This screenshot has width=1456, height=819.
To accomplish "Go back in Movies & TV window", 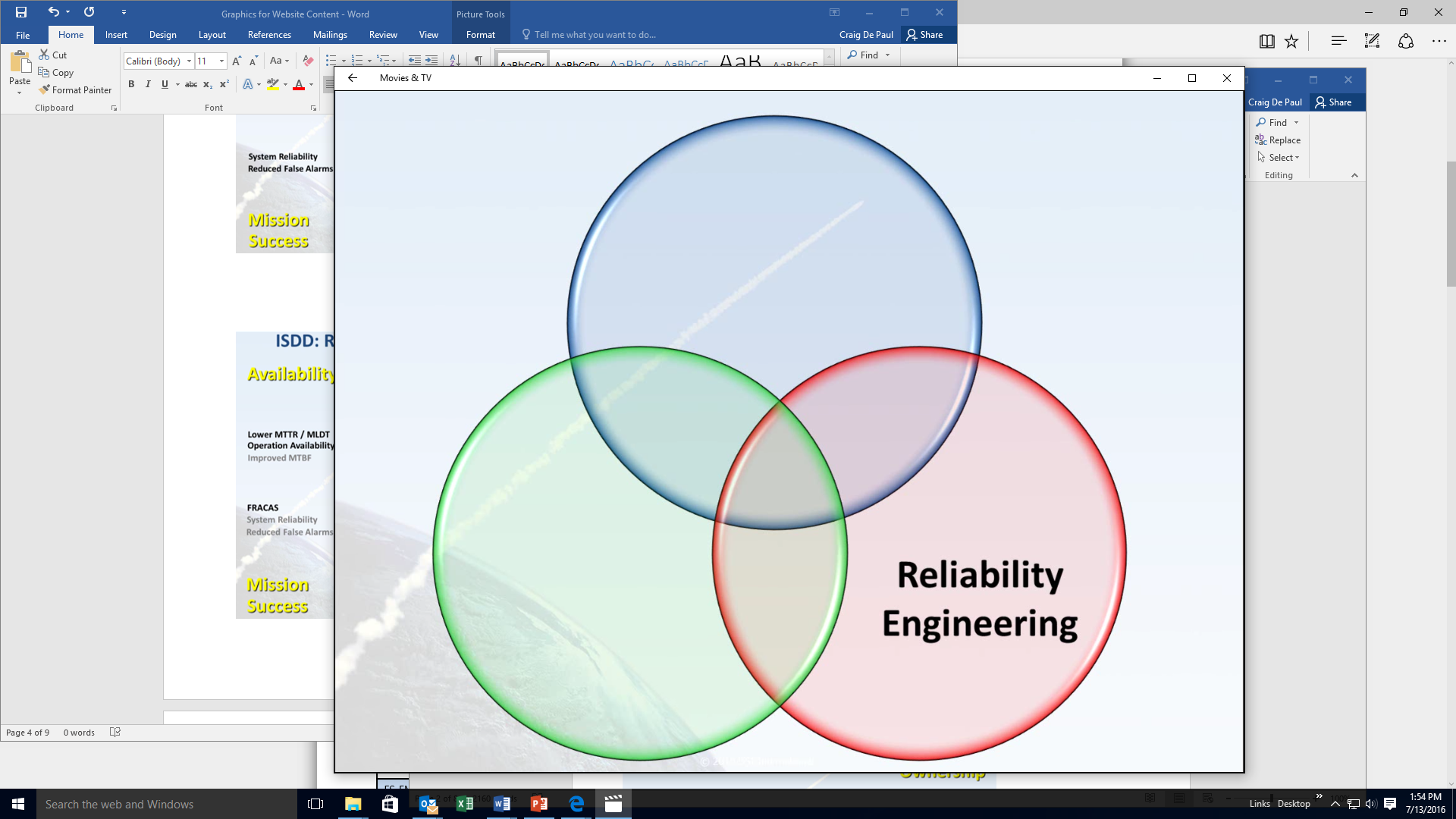I will (353, 78).
